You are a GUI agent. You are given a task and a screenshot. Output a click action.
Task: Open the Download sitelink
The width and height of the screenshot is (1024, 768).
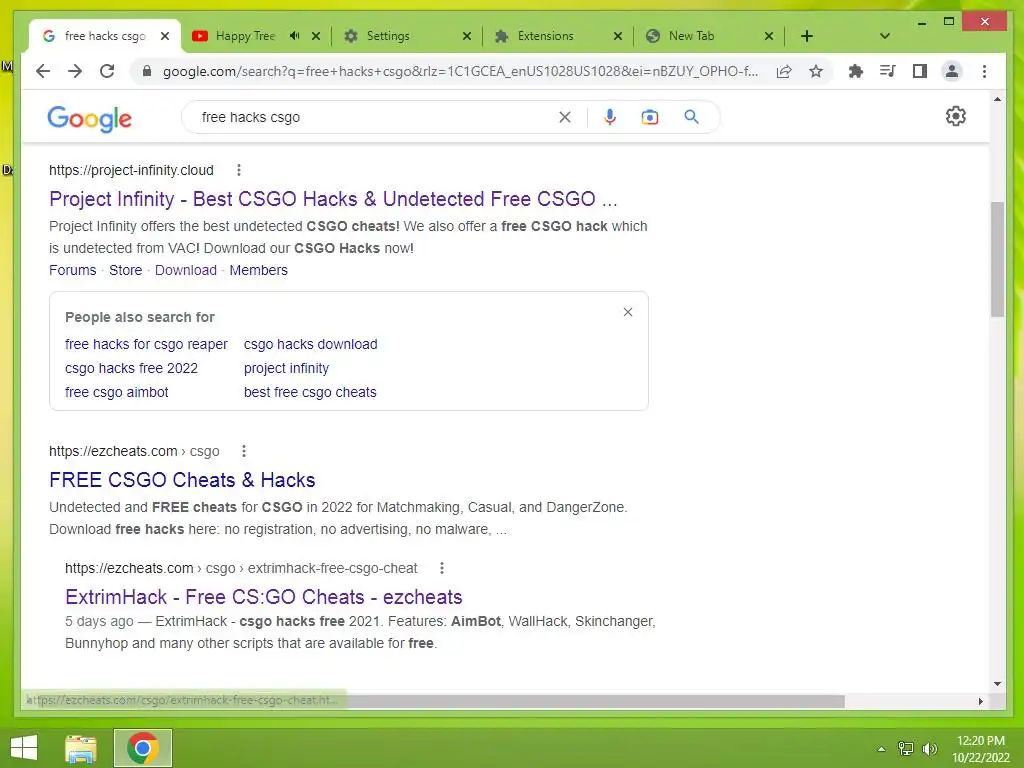[185, 270]
